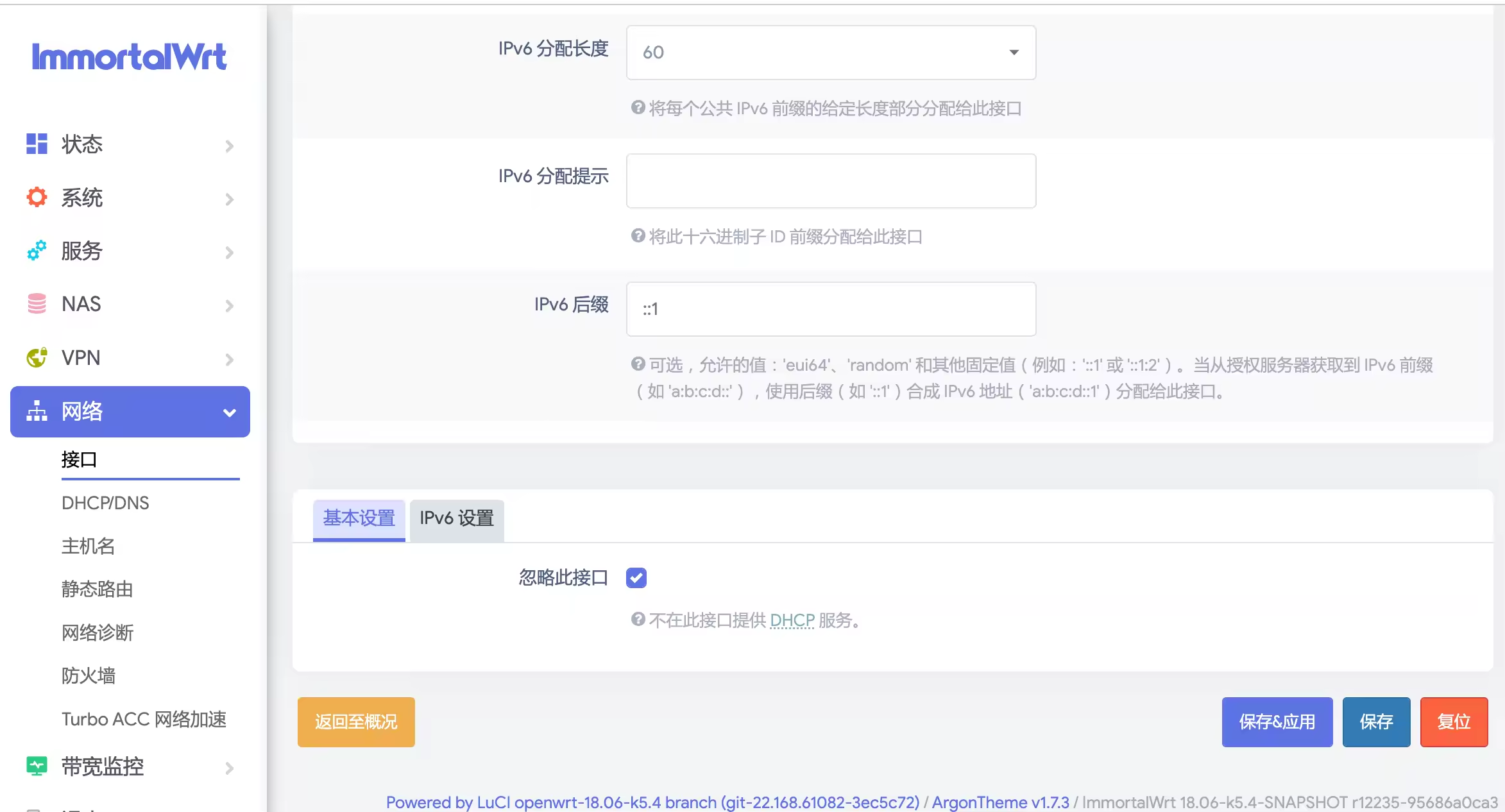Uncheck the 忽略此接口 checkbox
Screen dimensions: 1505x812
click(x=636, y=578)
